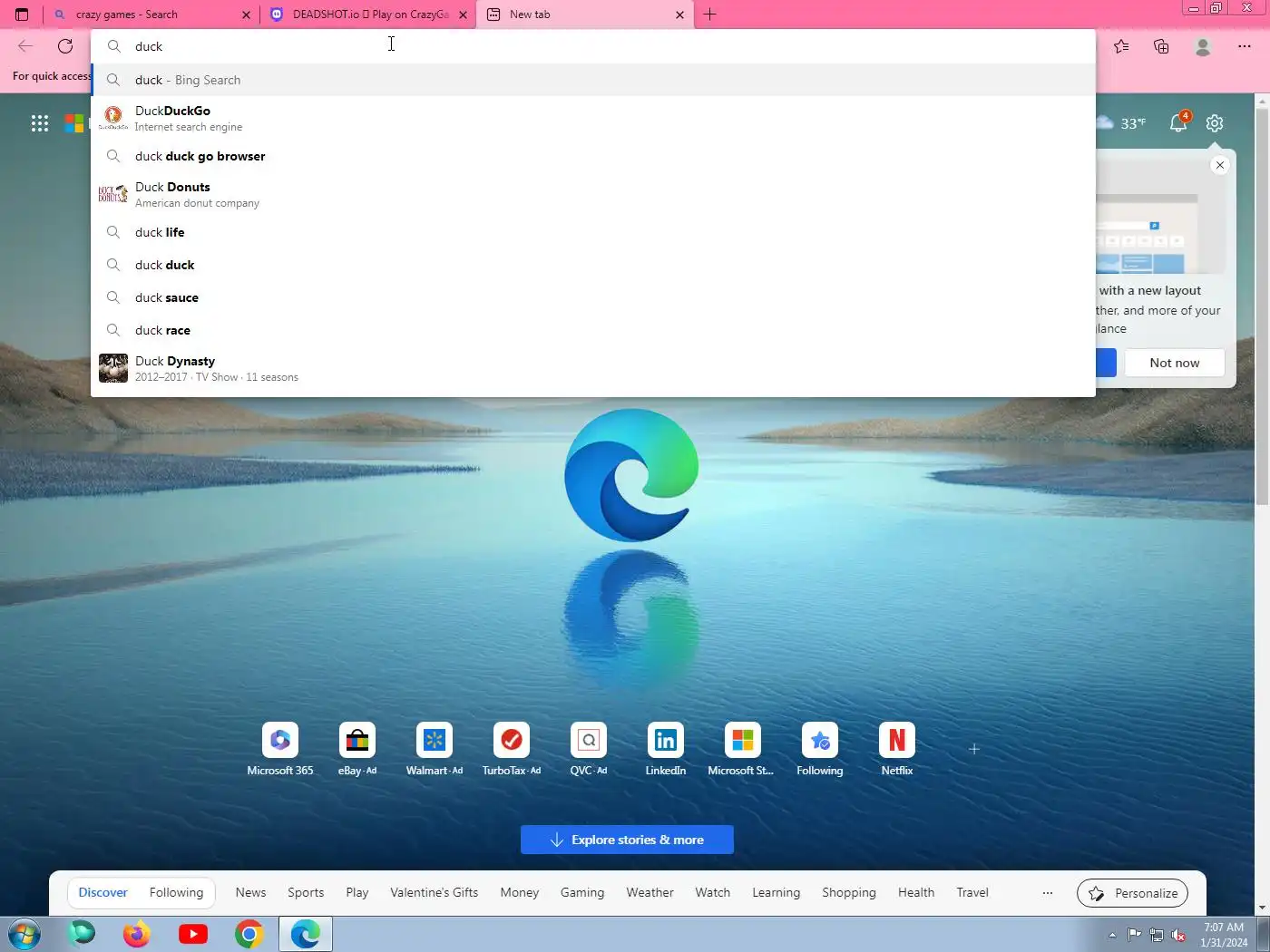Open the Play feed category
The image size is (1270, 952).
tap(357, 893)
